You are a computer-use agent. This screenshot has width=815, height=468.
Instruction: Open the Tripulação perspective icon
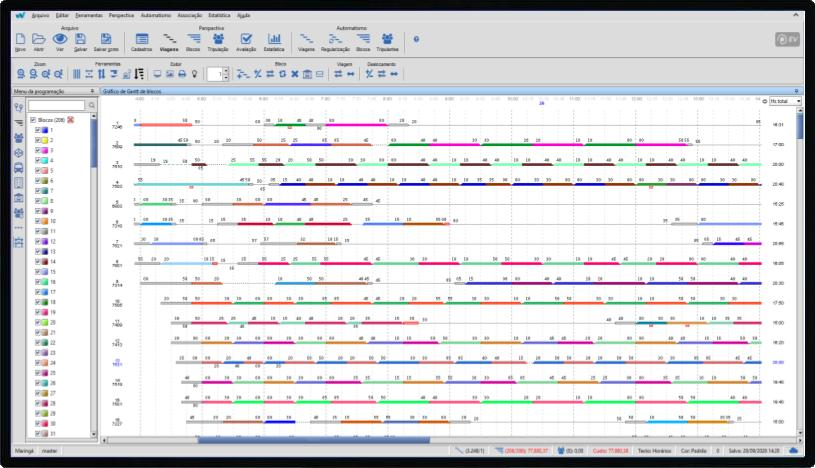[218, 40]
